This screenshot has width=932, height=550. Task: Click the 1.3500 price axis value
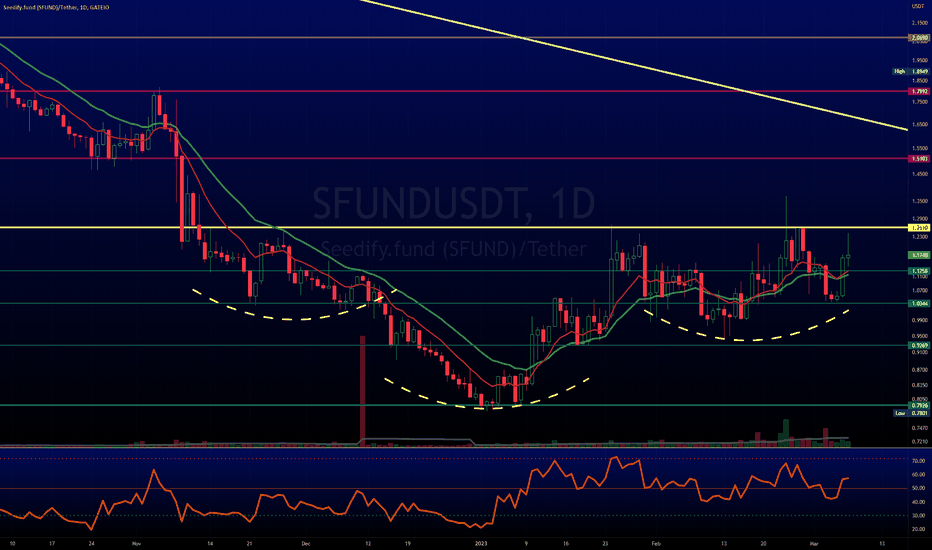919,201
